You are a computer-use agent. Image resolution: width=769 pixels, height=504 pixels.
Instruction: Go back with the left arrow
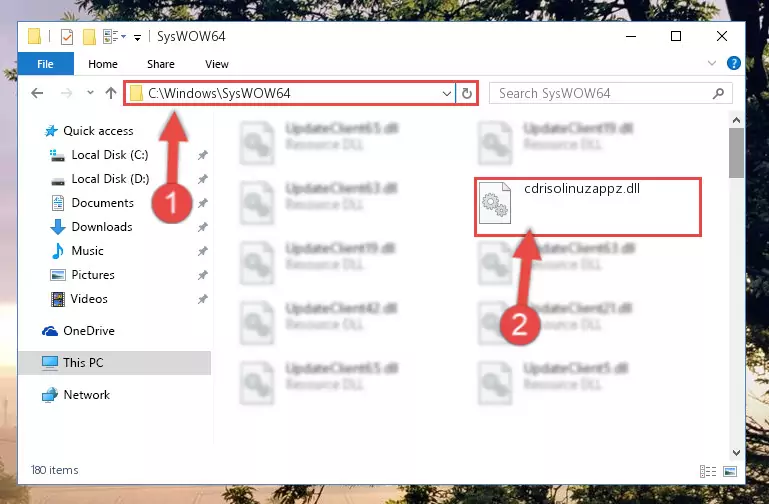[x=37, y=93]
